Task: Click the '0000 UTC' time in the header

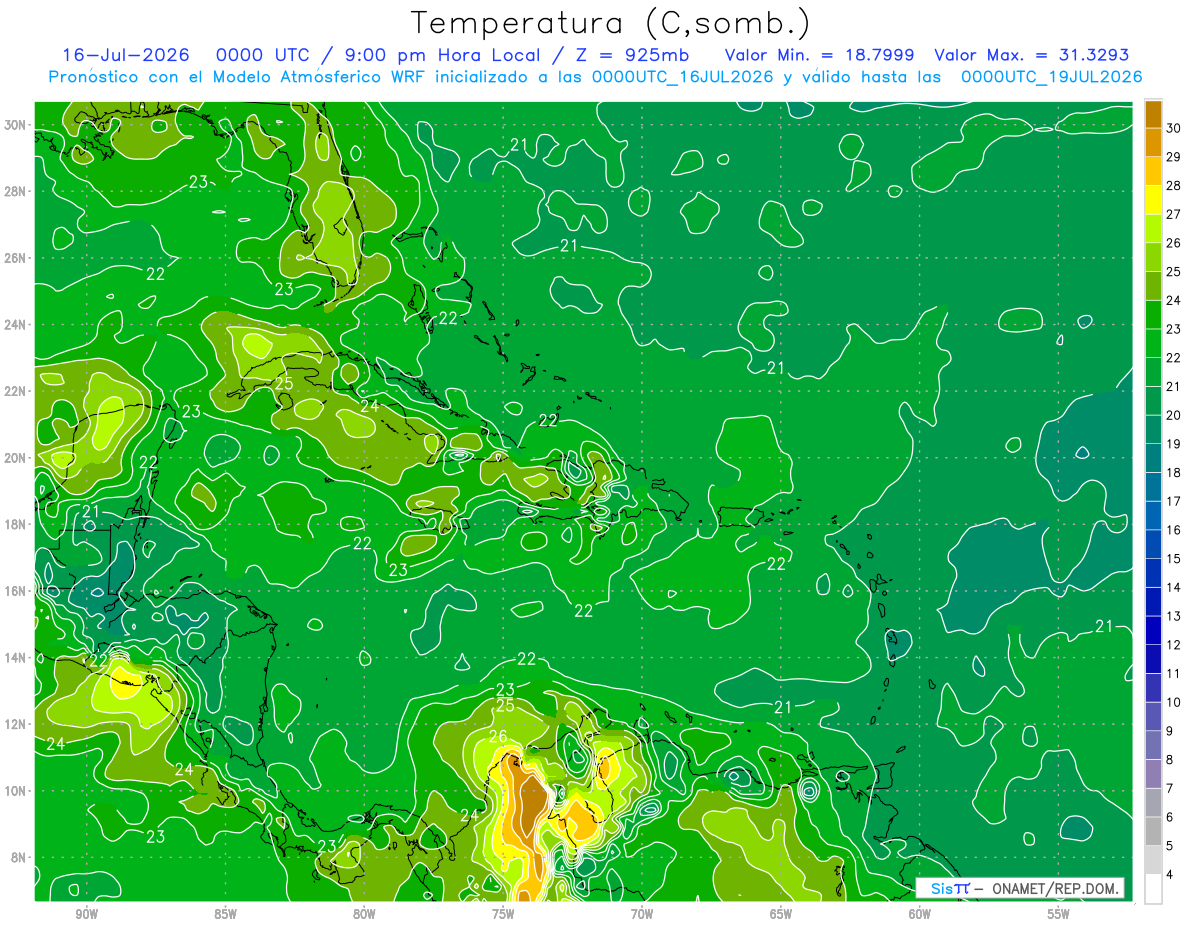Action: 263,55
